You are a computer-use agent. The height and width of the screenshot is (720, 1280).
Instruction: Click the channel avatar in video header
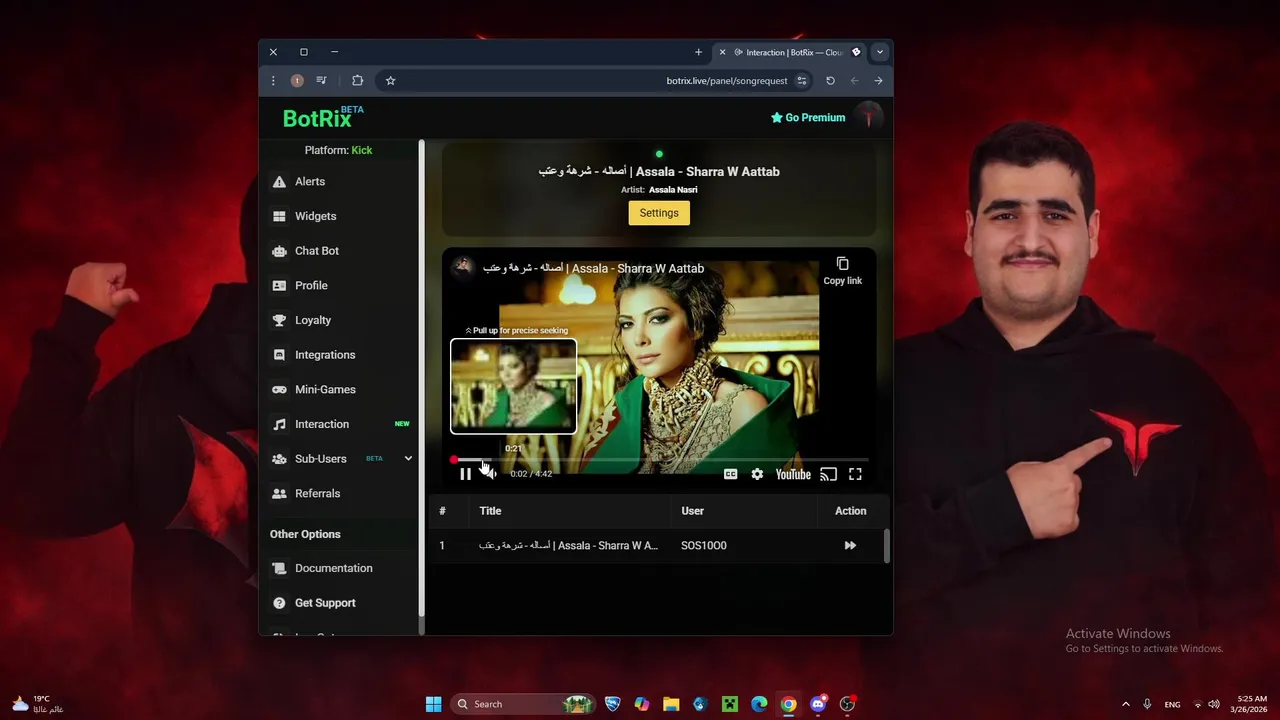[x=462, y=267]
